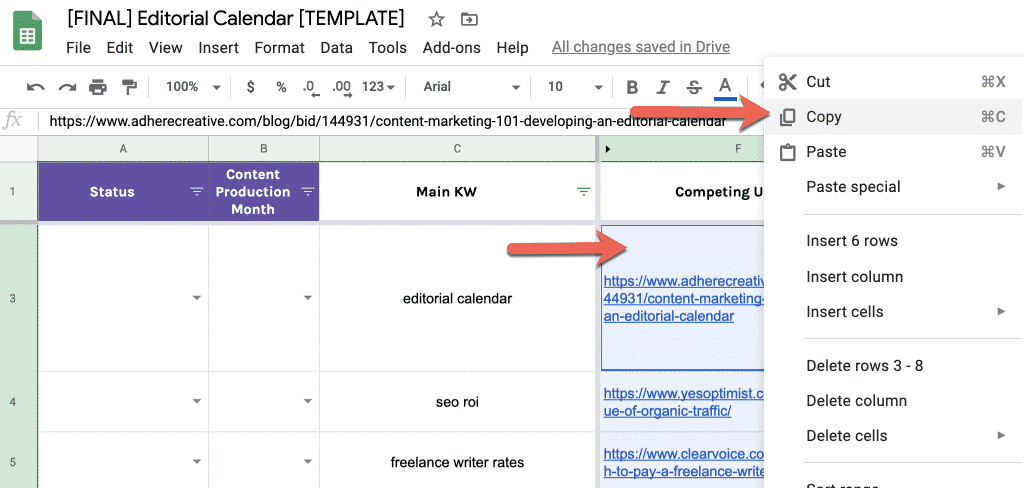
Task: Open the Content Production Month filter
Action: 307,191
